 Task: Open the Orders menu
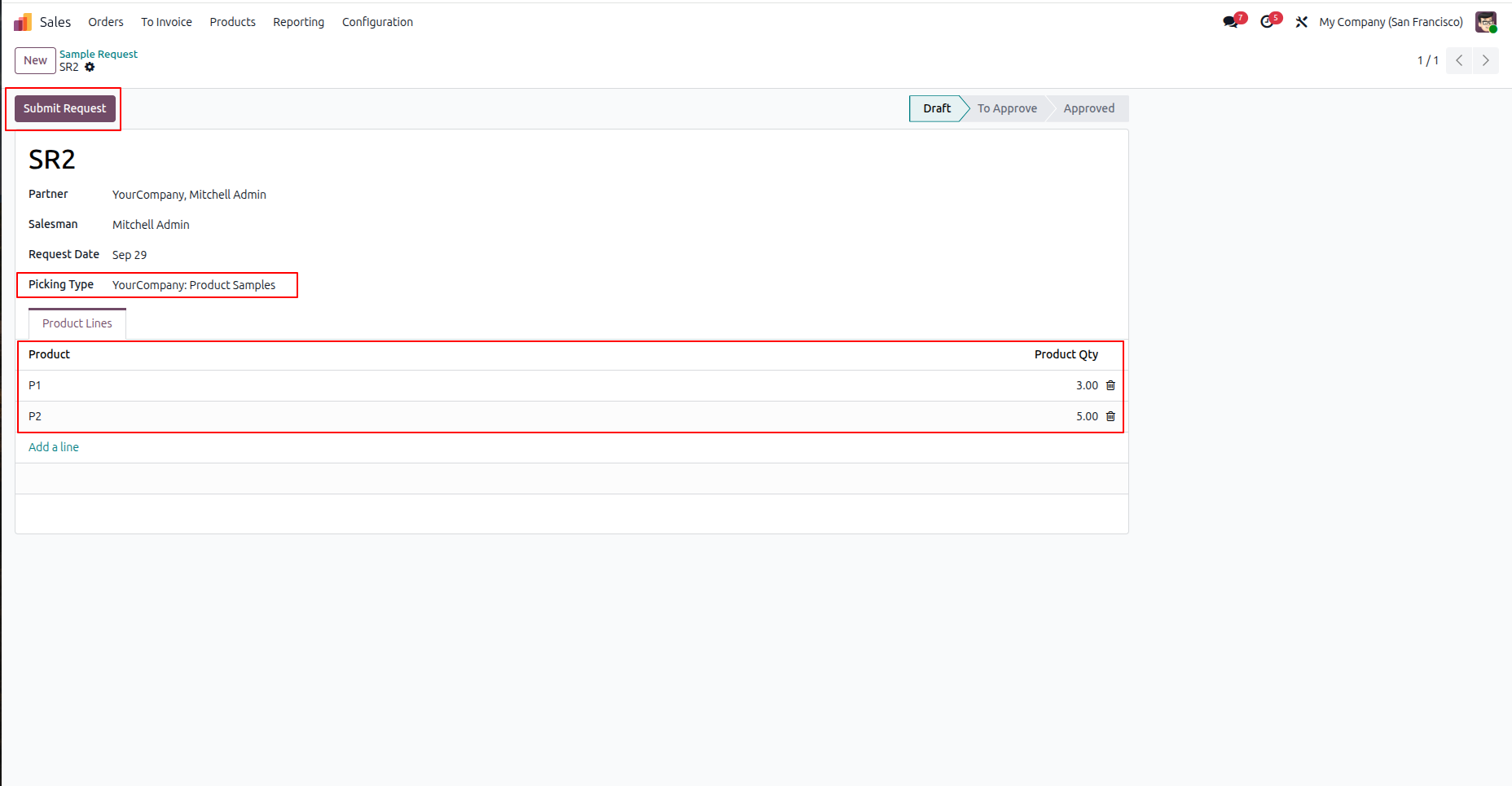tap(106, 22)
